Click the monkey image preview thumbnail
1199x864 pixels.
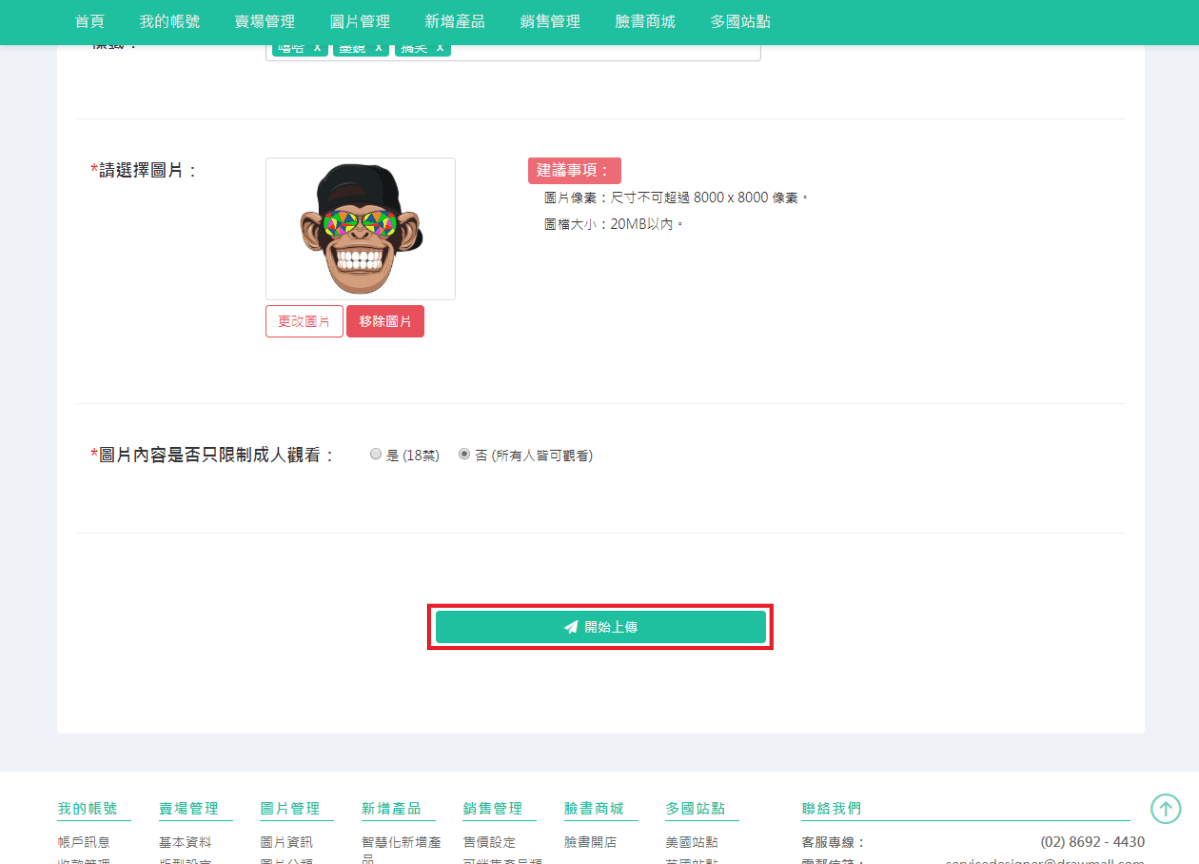360,229
